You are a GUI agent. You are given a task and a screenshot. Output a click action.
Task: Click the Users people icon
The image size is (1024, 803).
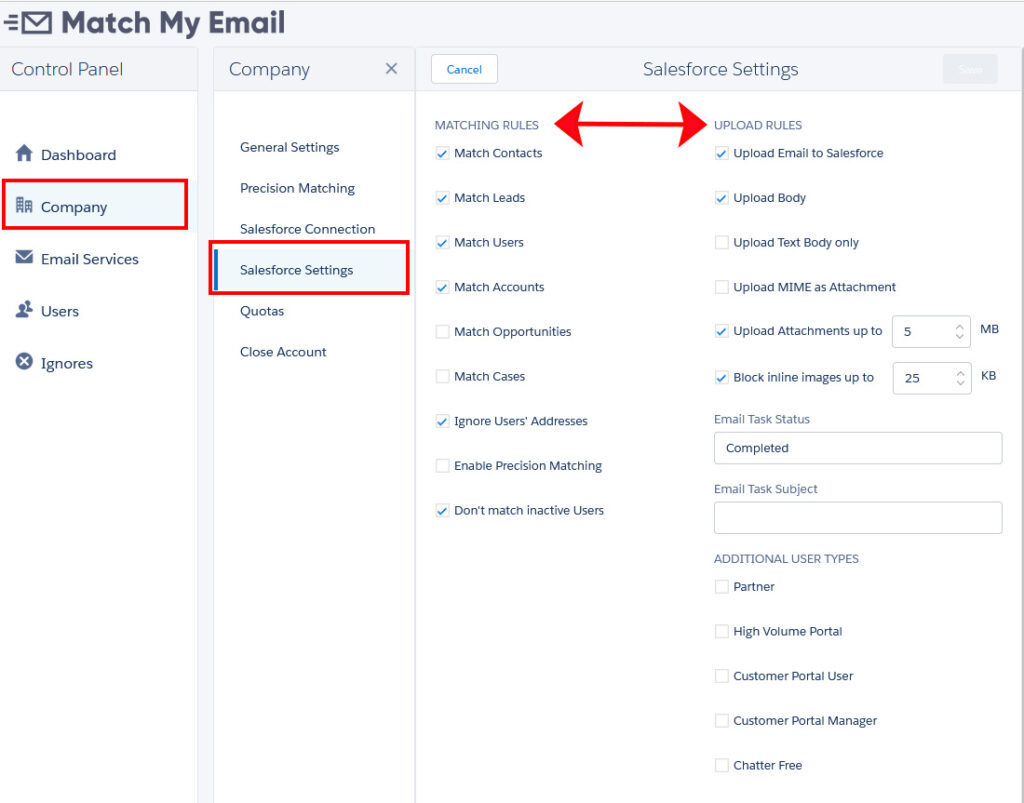pos(24,309)
